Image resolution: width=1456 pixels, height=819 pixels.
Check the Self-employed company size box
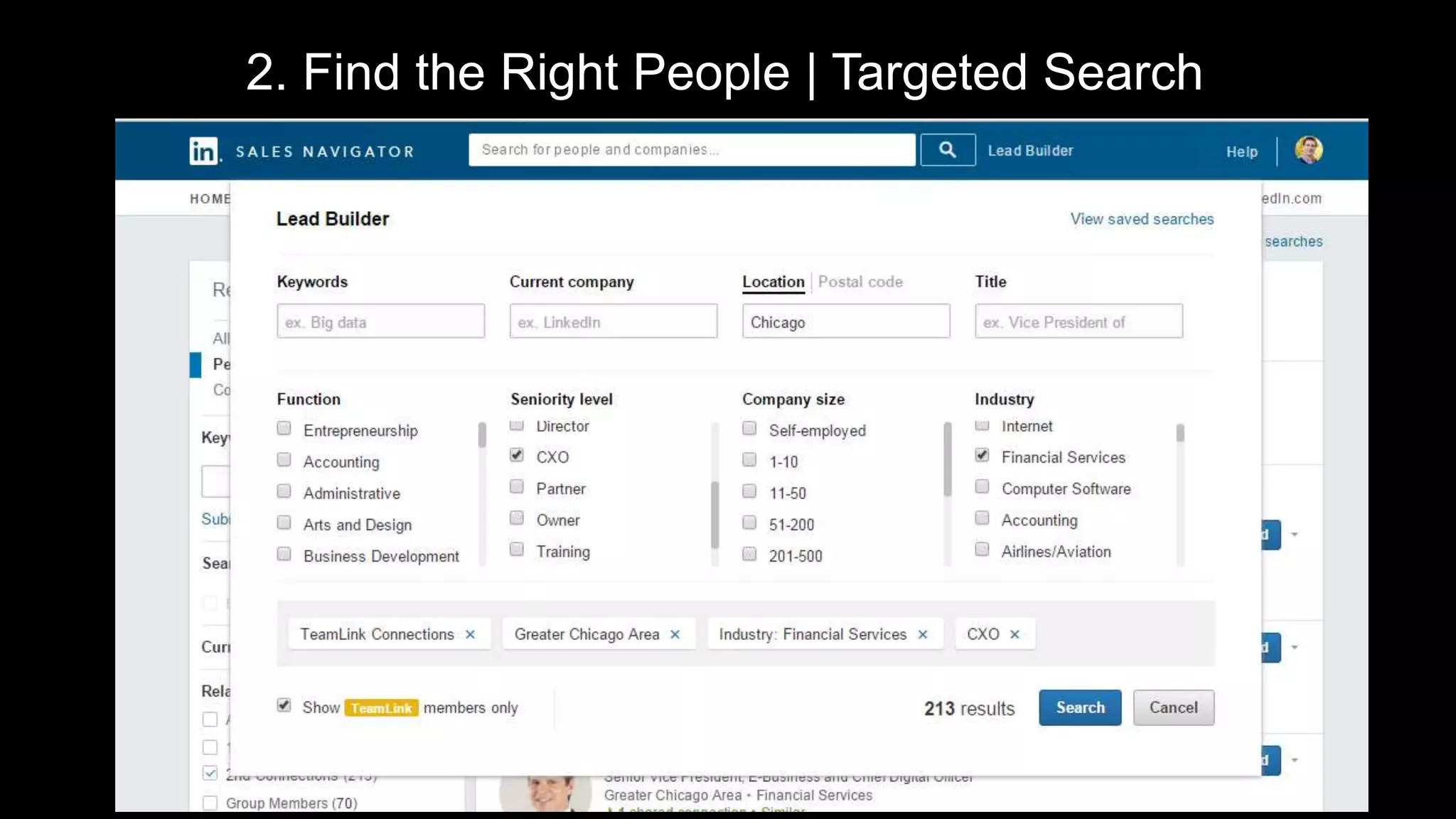point(749,428)
